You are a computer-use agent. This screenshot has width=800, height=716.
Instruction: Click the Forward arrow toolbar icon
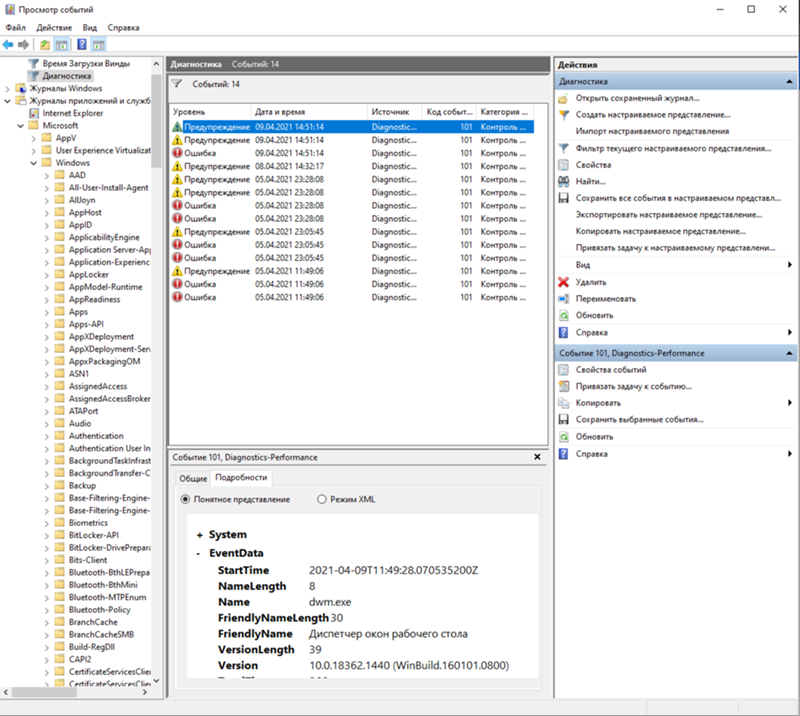click(23, 45)
